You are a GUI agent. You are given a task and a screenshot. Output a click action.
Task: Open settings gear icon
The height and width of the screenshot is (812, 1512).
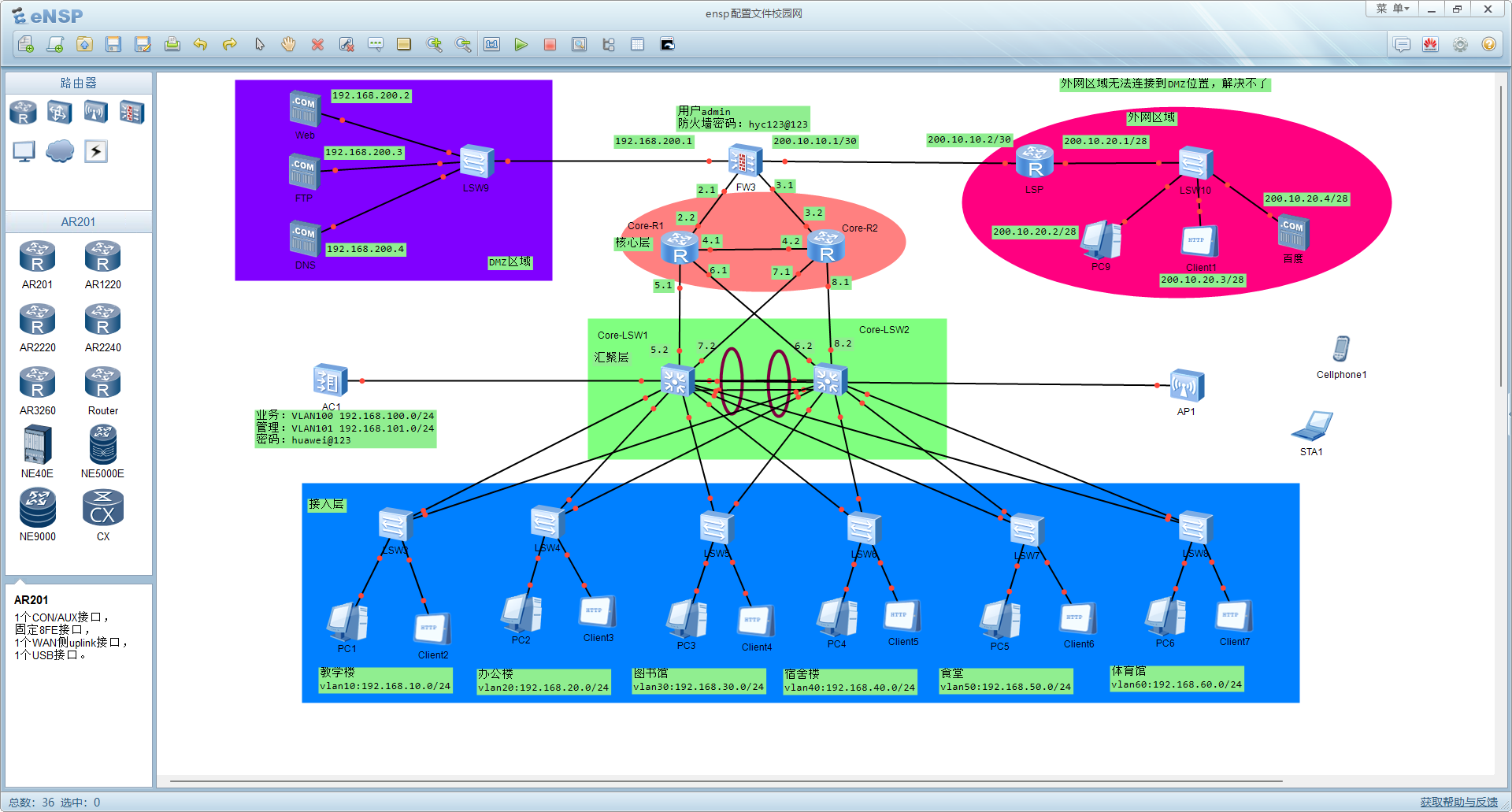(x=1460, y=44)
